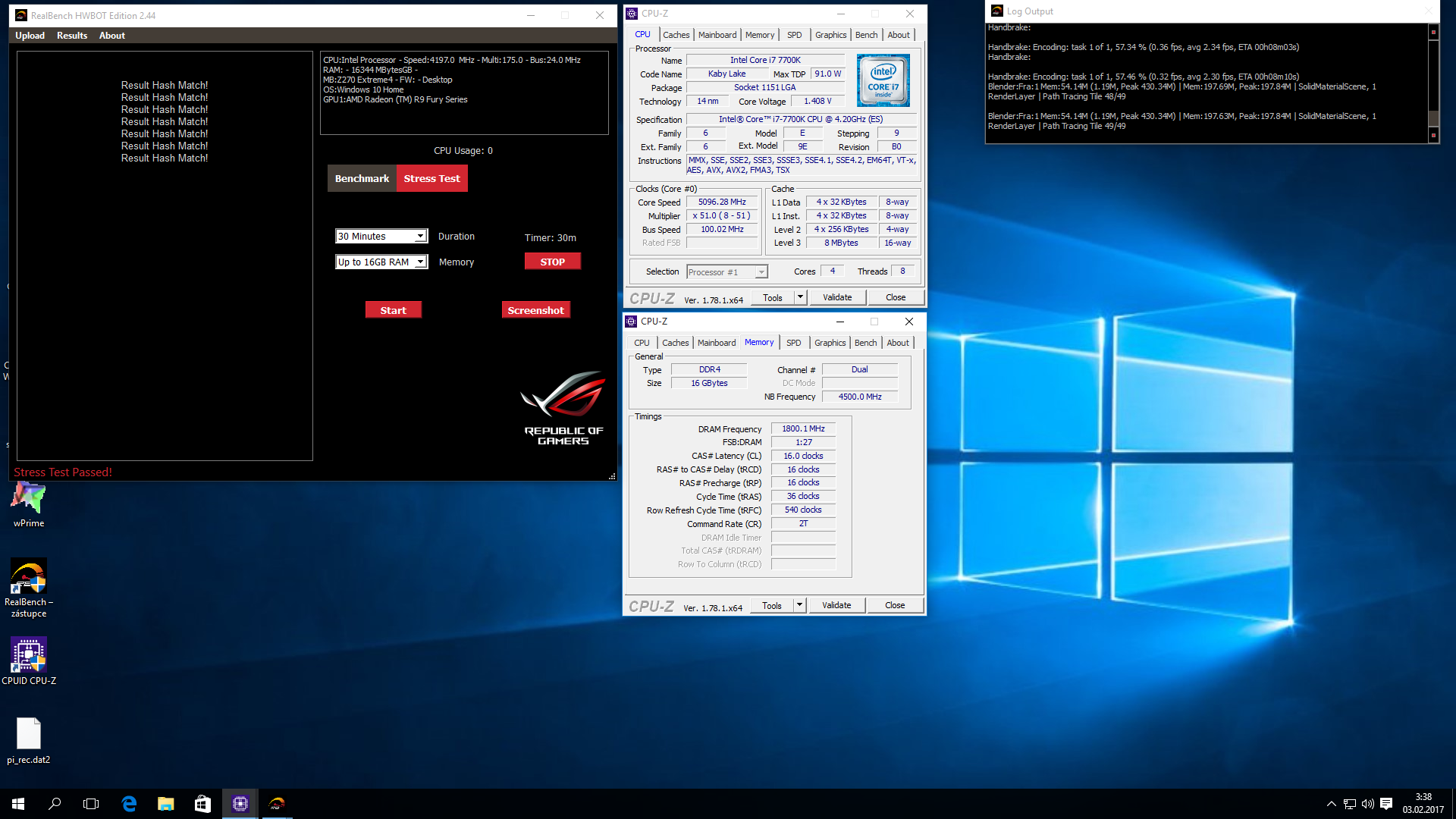Expand Tools arrow in lower CPU-Z window
This screenshot has height=819, width=1456.
(799, 605)
